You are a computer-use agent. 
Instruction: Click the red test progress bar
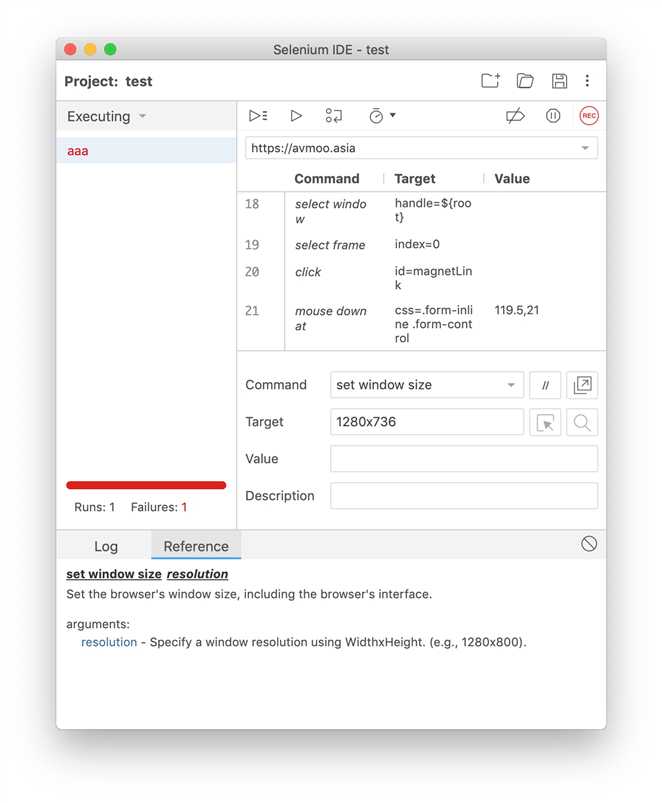[x=146, y=485]
